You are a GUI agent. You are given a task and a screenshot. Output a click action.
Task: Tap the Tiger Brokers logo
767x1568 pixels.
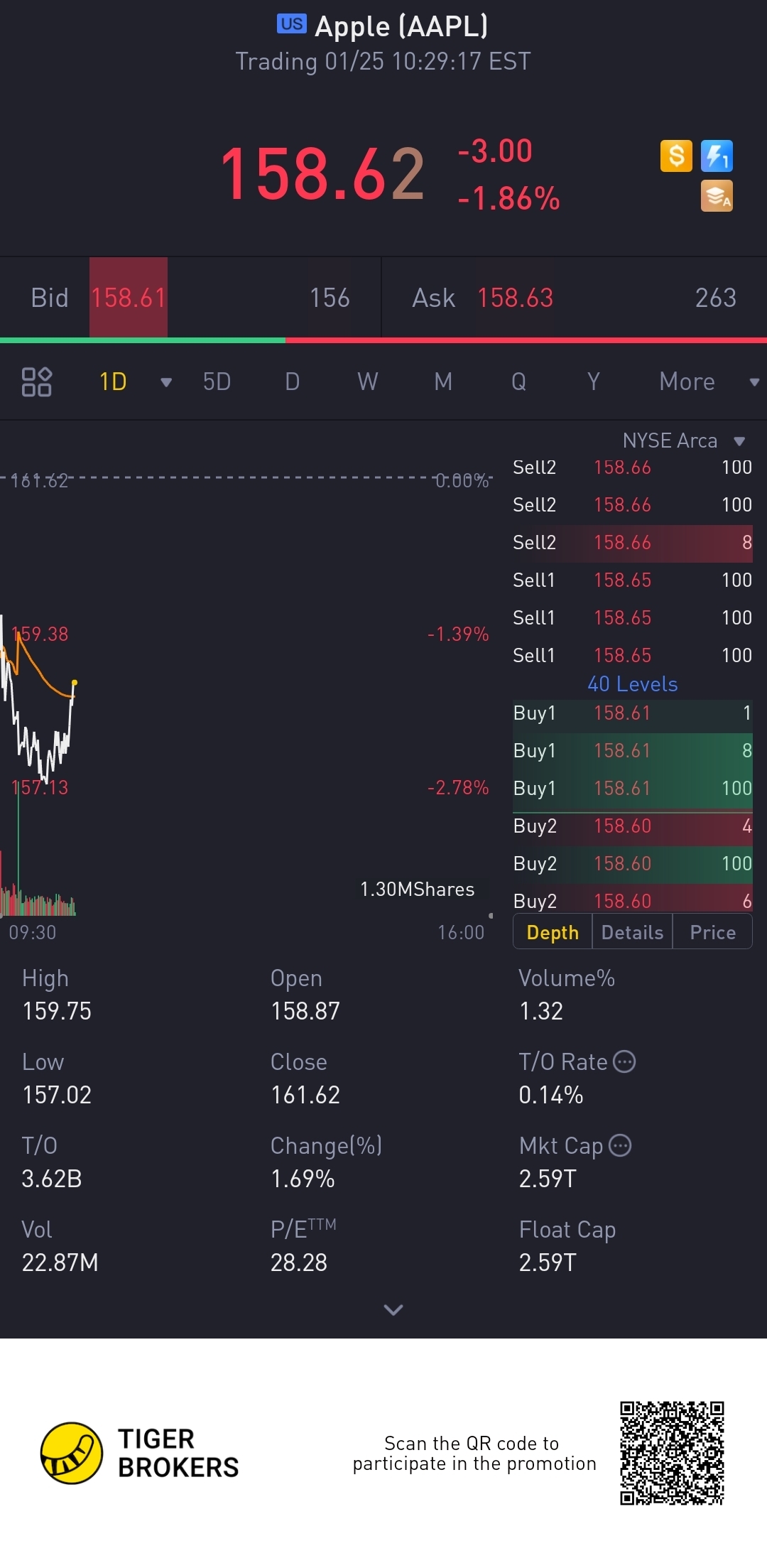click(x=71, y=1453)
